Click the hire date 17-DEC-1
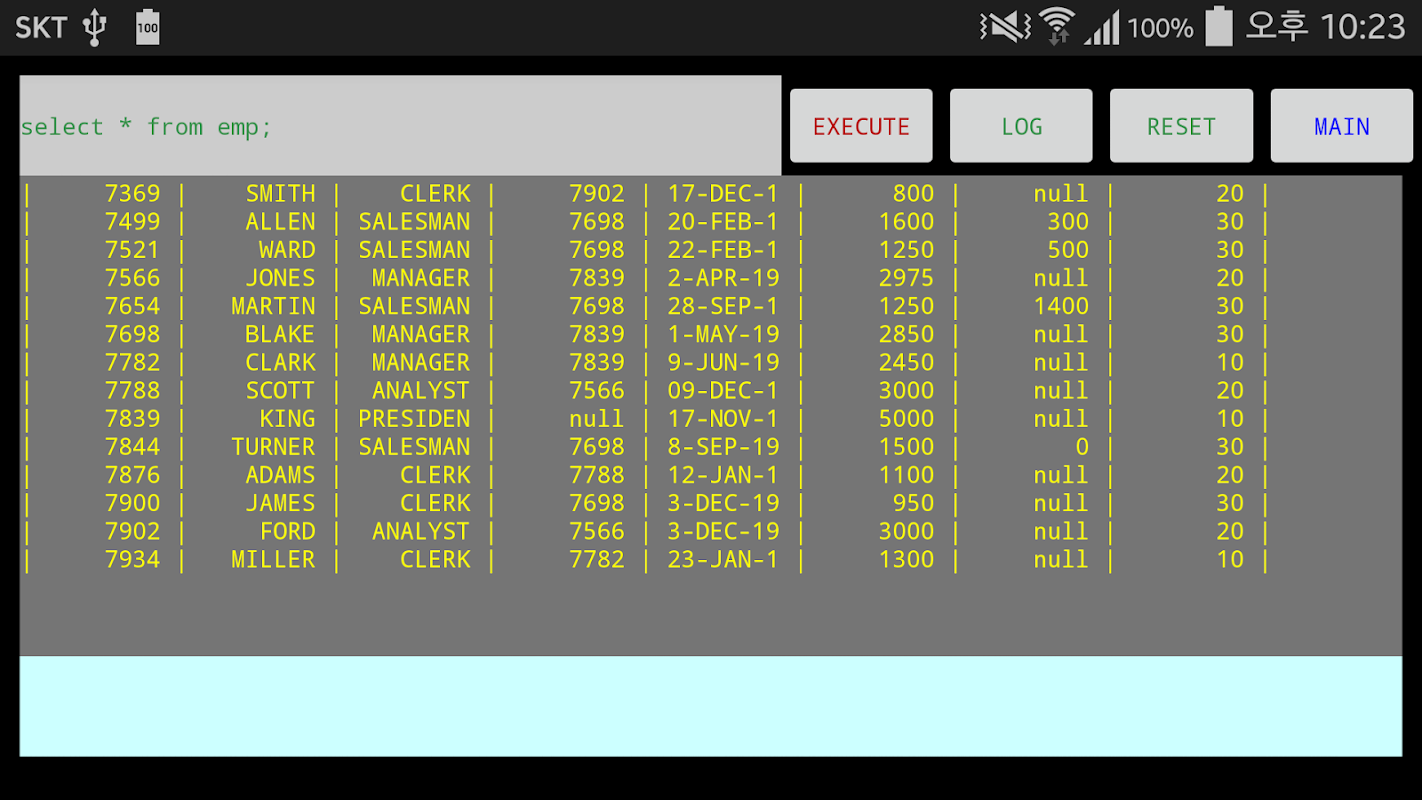This screenshot has height=800, width=1422. 723,194
